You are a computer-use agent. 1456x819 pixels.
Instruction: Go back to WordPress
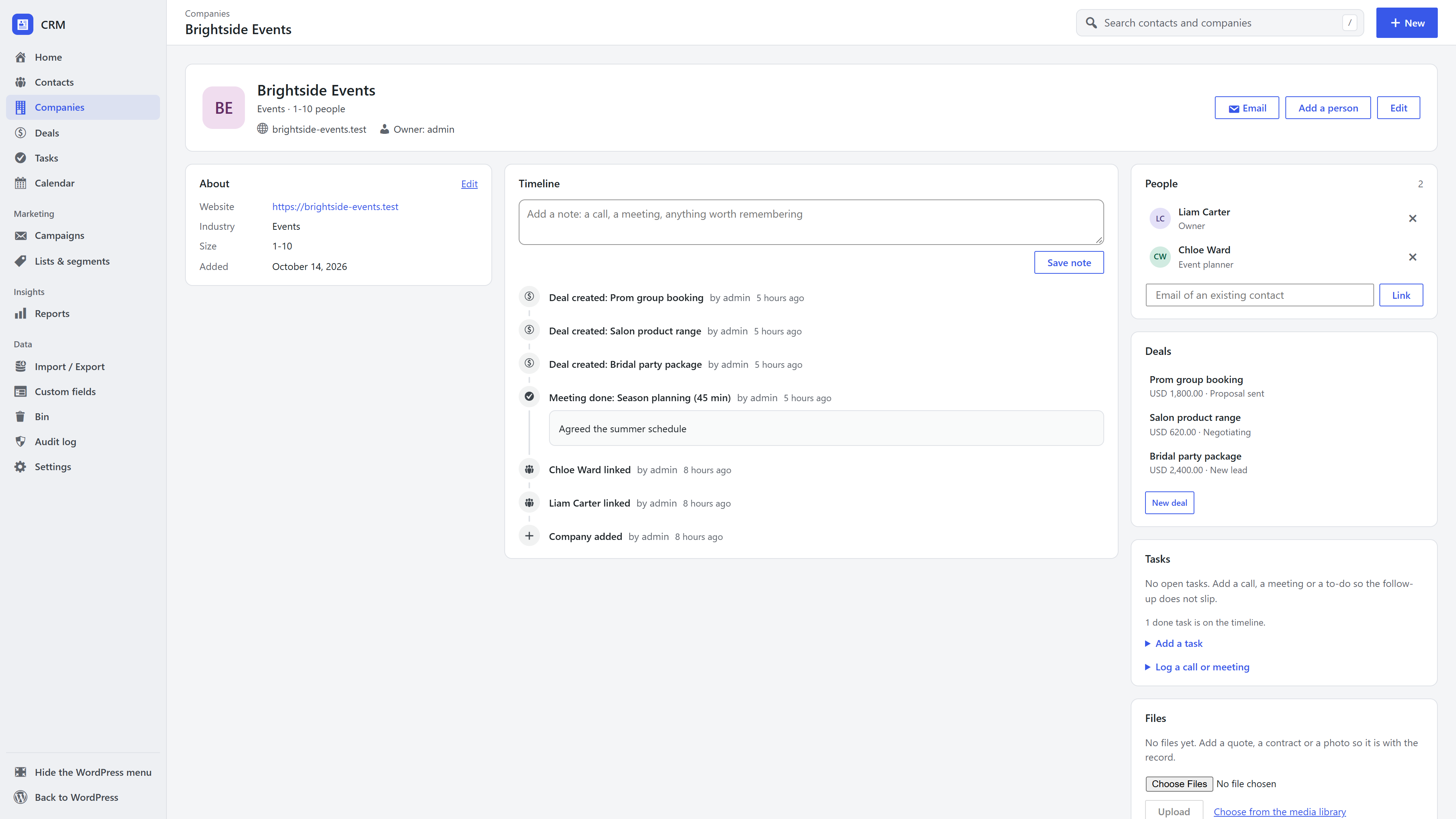click(x=83, y=797)
